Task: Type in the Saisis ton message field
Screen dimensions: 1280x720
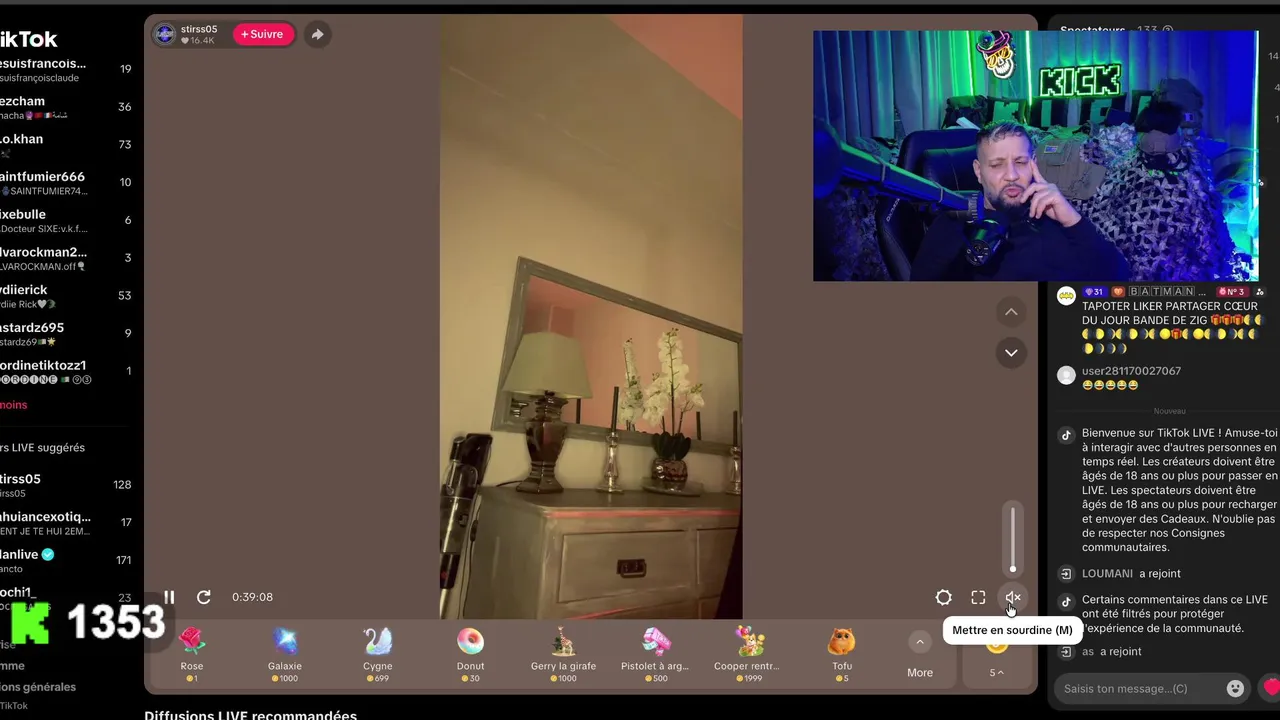Action: [x=1142, y=688]
